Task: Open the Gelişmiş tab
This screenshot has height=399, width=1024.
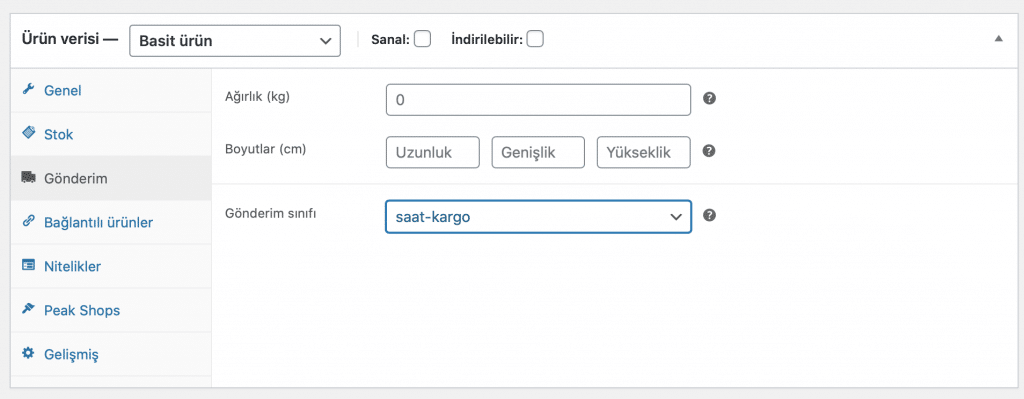Action: coord(110,354)
